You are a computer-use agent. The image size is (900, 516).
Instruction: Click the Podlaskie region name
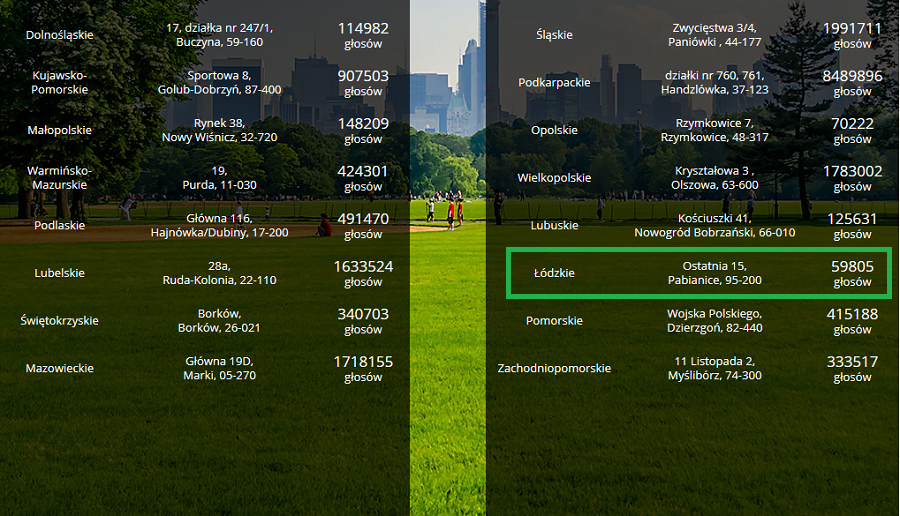click(60, 226)
